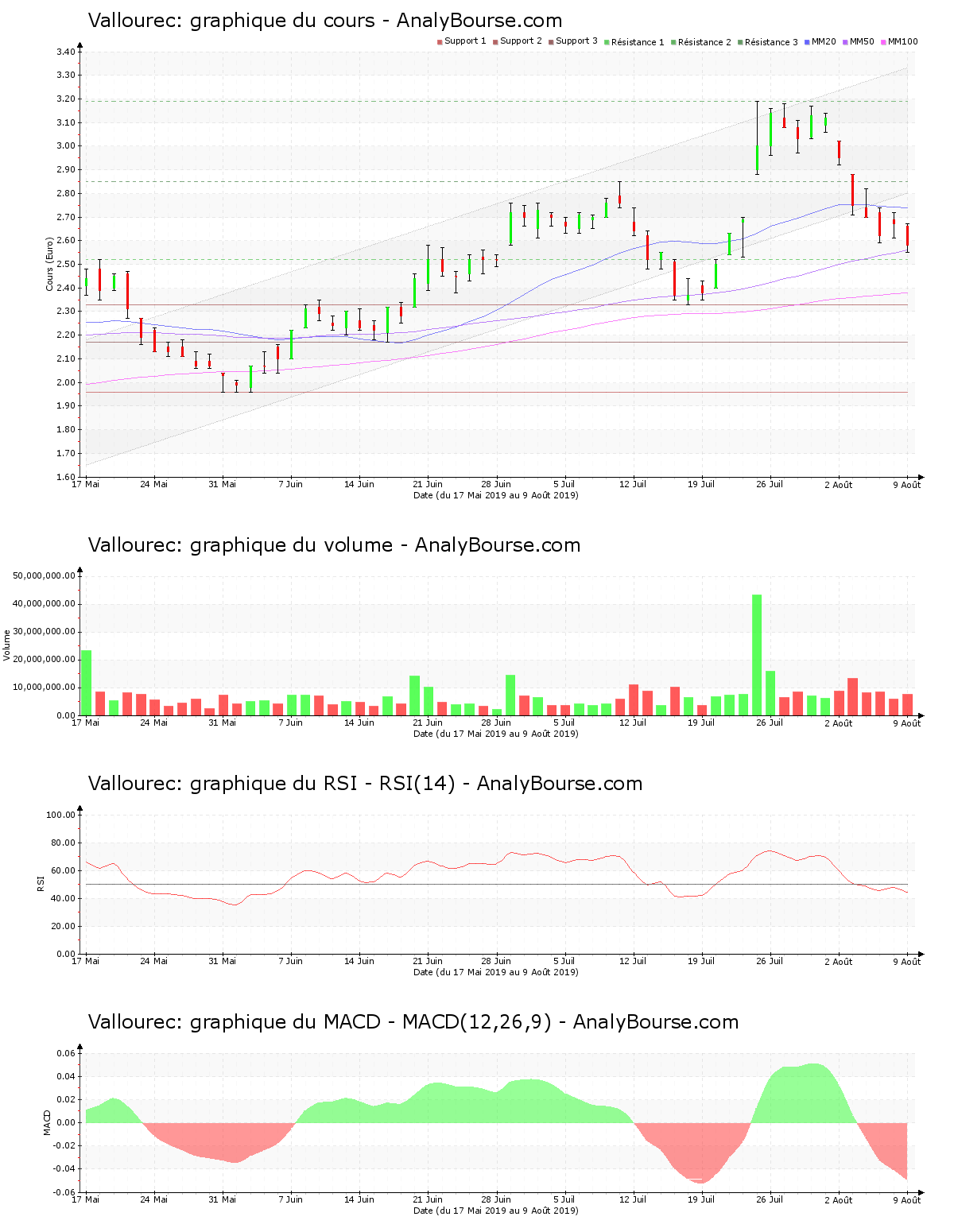Click the '-0.06' MACD axis value
This screenshot has width=954, height=1232.
(65, 1192)
